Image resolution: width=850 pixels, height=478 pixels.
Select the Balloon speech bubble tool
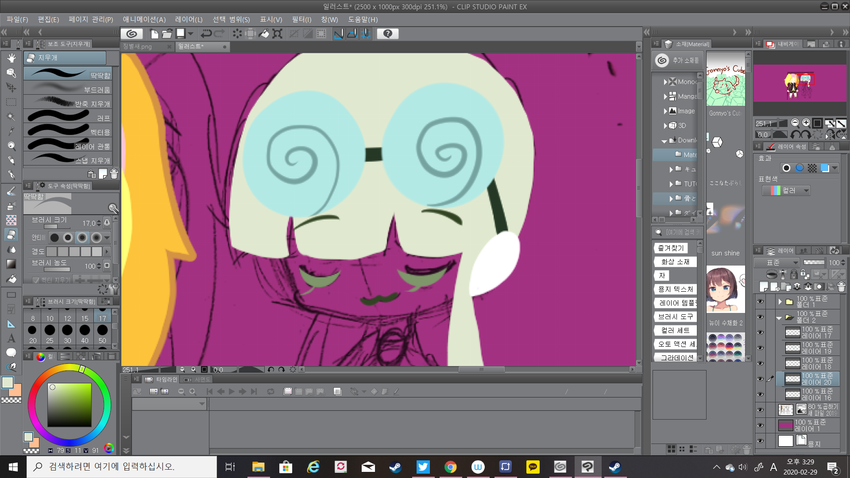click(11, 352)
